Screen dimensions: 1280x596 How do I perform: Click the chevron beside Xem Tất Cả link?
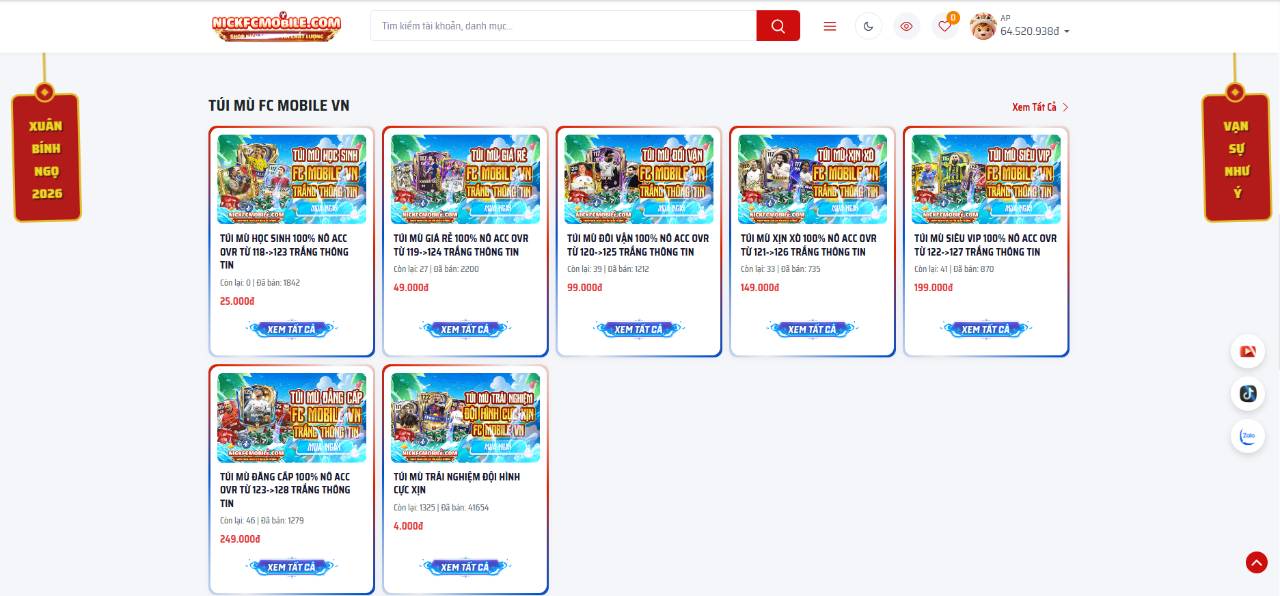point(1066,107)
